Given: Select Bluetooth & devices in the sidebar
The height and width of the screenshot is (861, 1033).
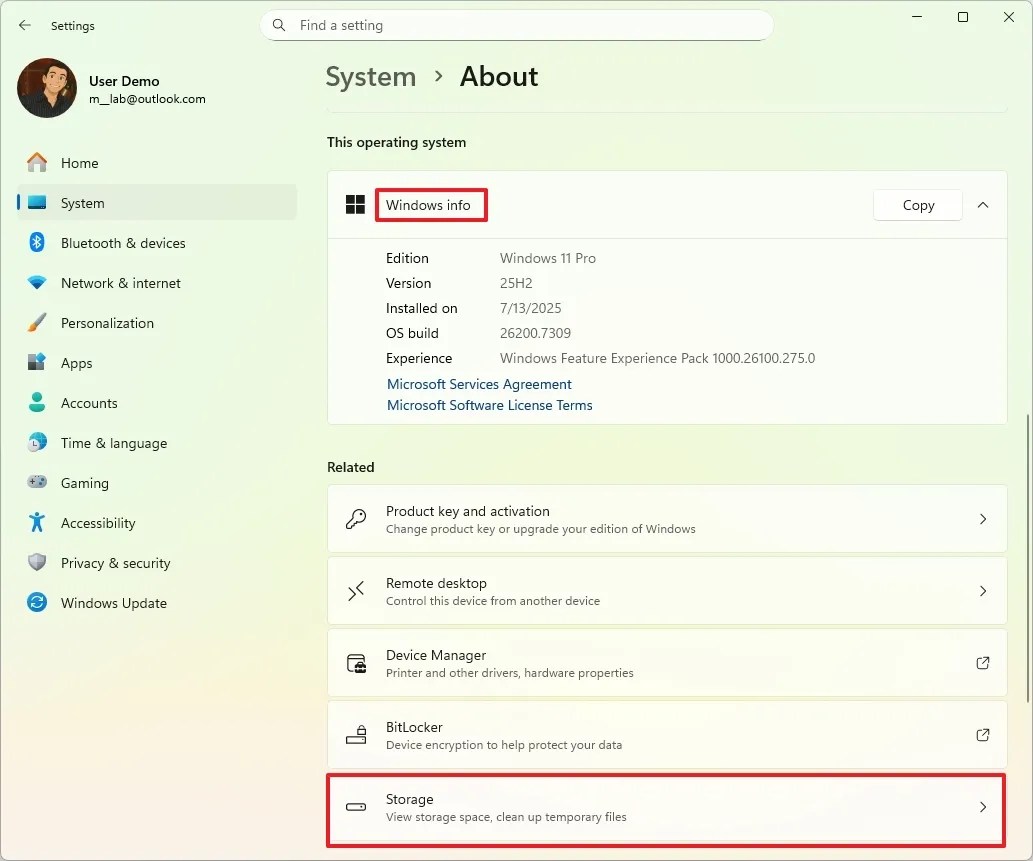Looking at the screenshot, I should point(124,242).
